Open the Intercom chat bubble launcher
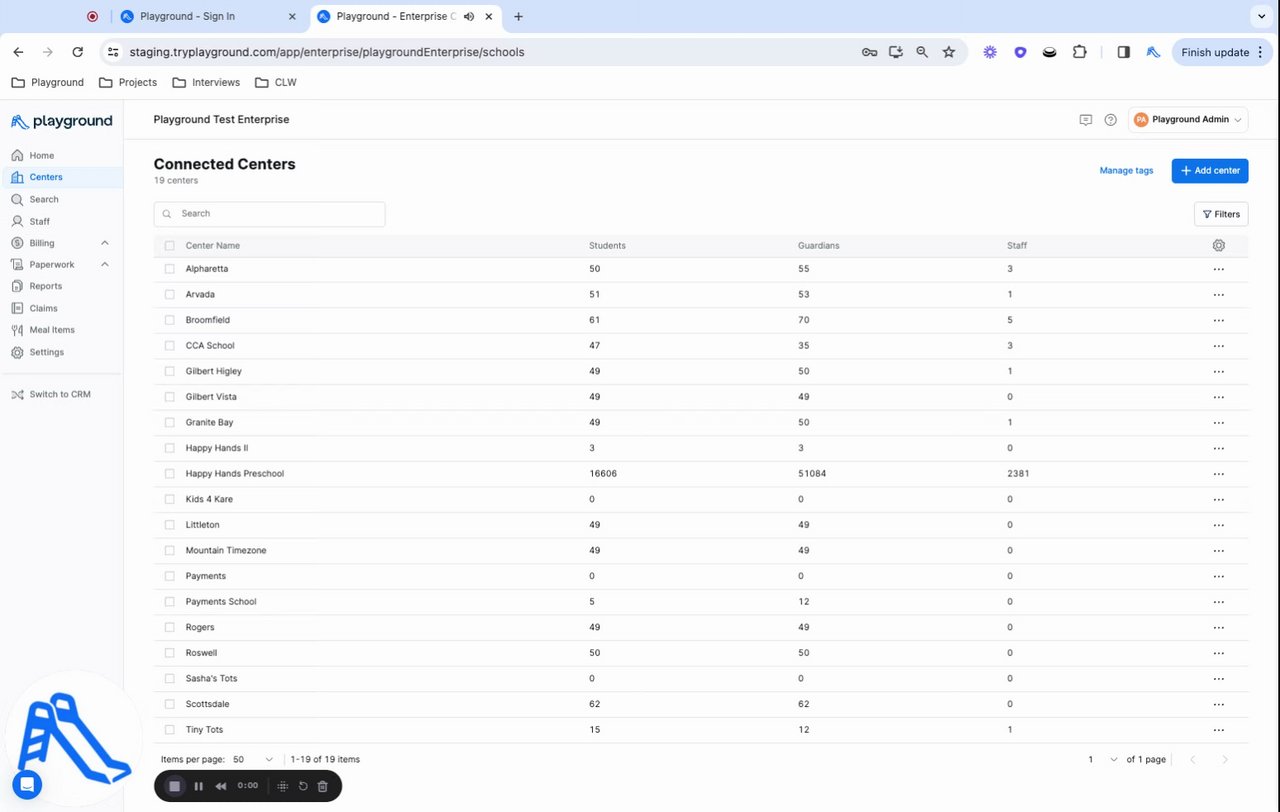The image size is (1280, 812). click(x=27, y=784)
